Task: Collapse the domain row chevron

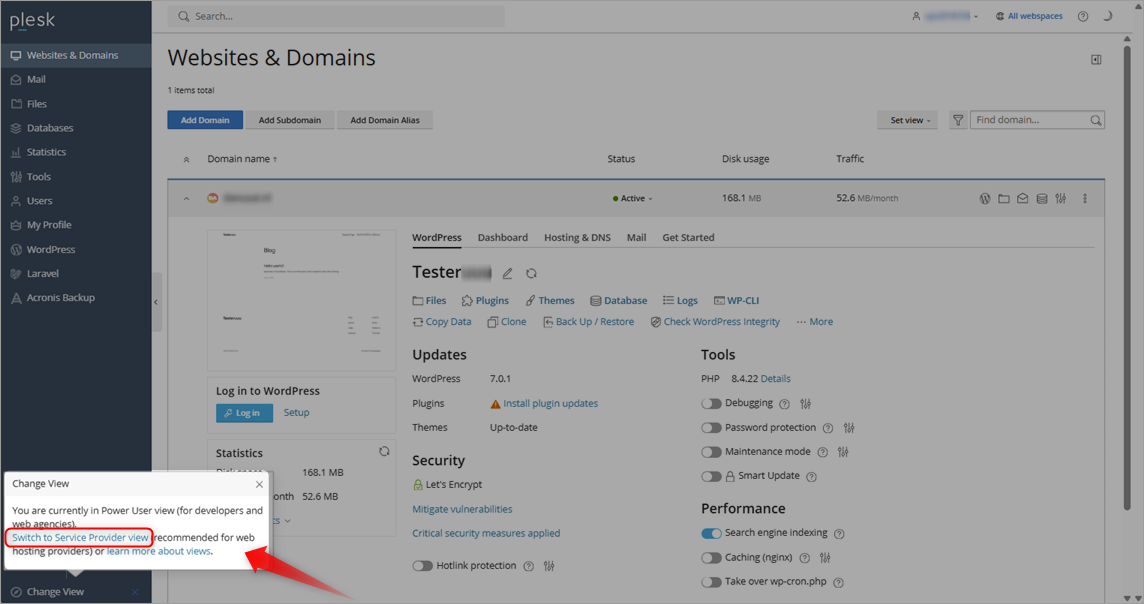Action: 186,198
